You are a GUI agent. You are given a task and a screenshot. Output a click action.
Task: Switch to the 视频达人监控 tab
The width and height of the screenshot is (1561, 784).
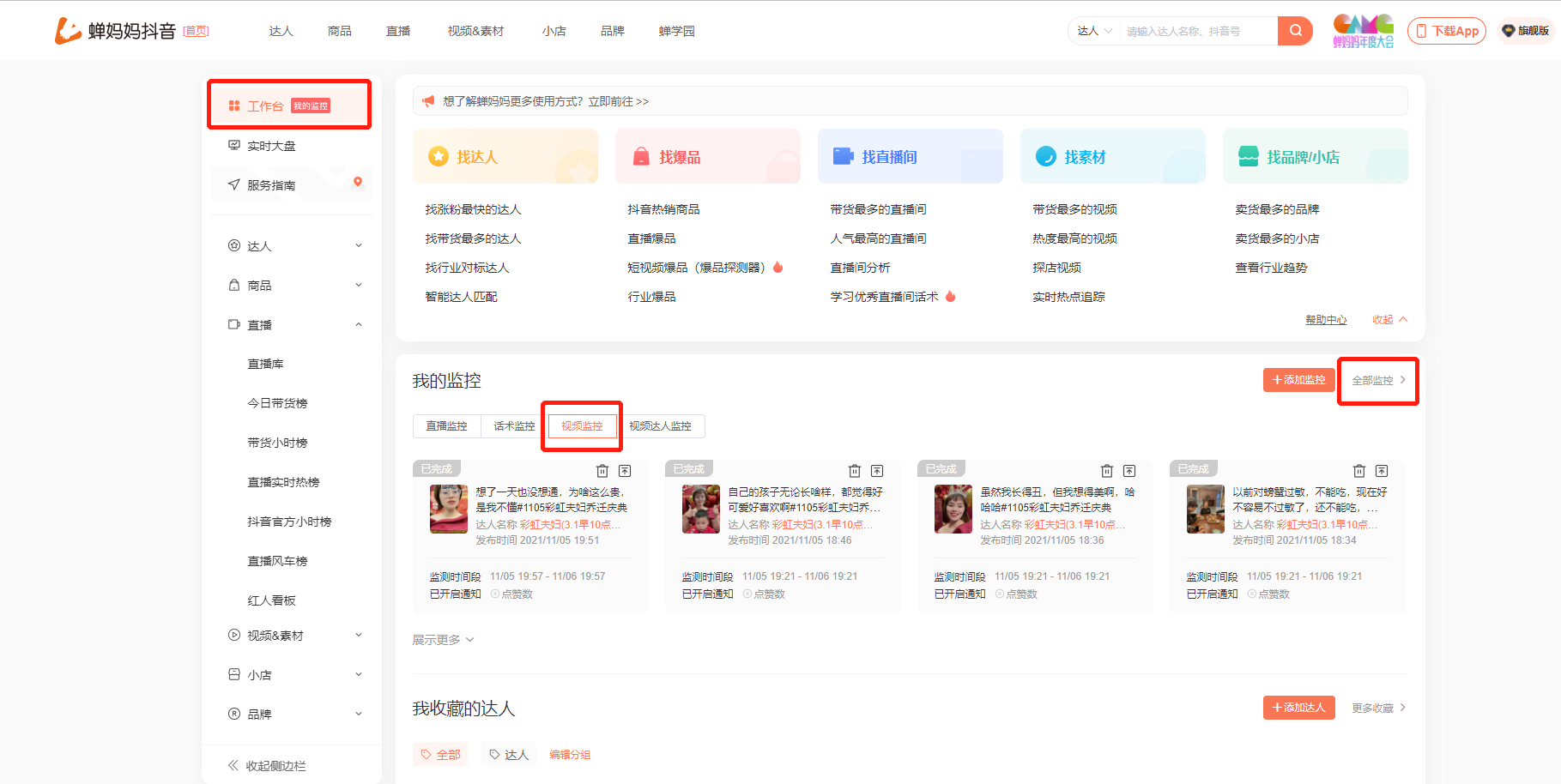[x=660, y=426]
